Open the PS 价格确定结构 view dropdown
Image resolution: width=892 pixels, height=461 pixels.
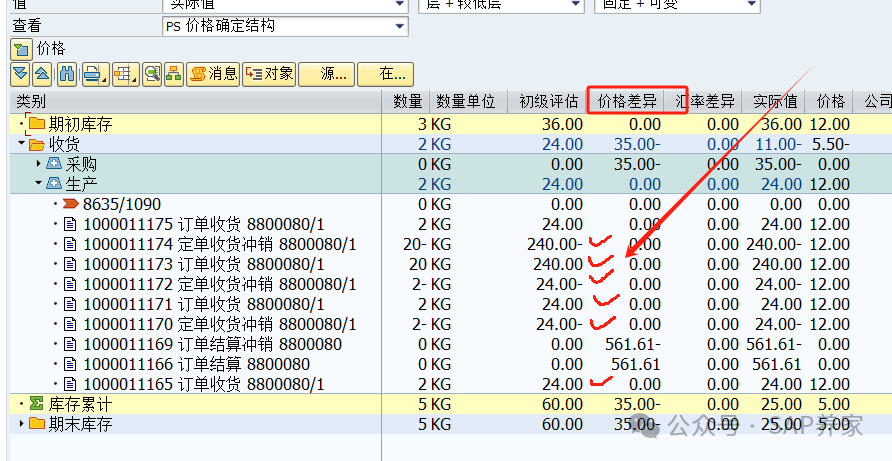pyautogui.click(x=400, y=26)
